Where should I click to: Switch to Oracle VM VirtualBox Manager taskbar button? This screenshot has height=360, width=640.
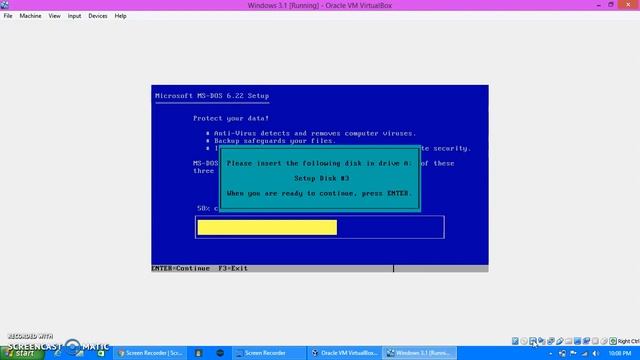click(345, 353)
